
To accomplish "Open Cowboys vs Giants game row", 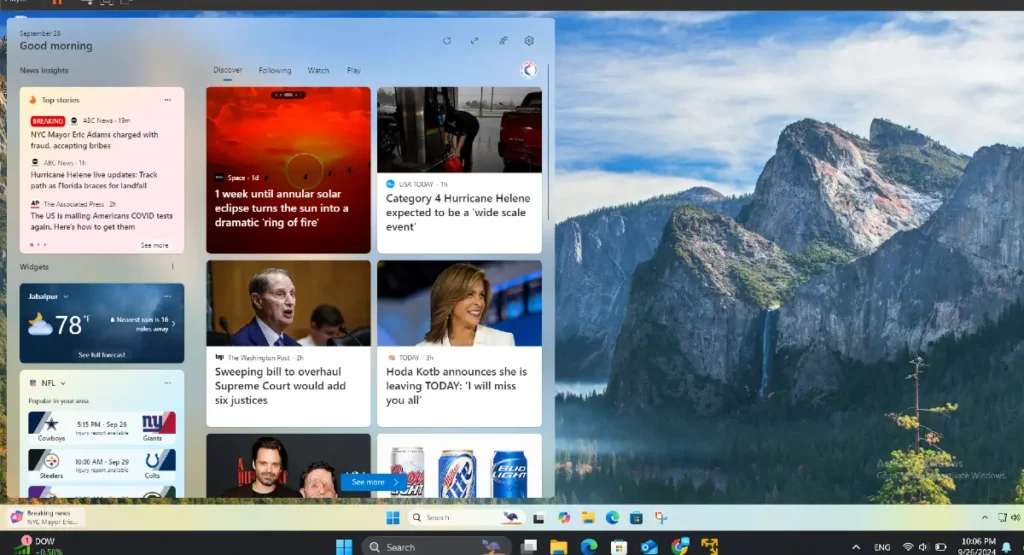I will click(x=102, y=427).
